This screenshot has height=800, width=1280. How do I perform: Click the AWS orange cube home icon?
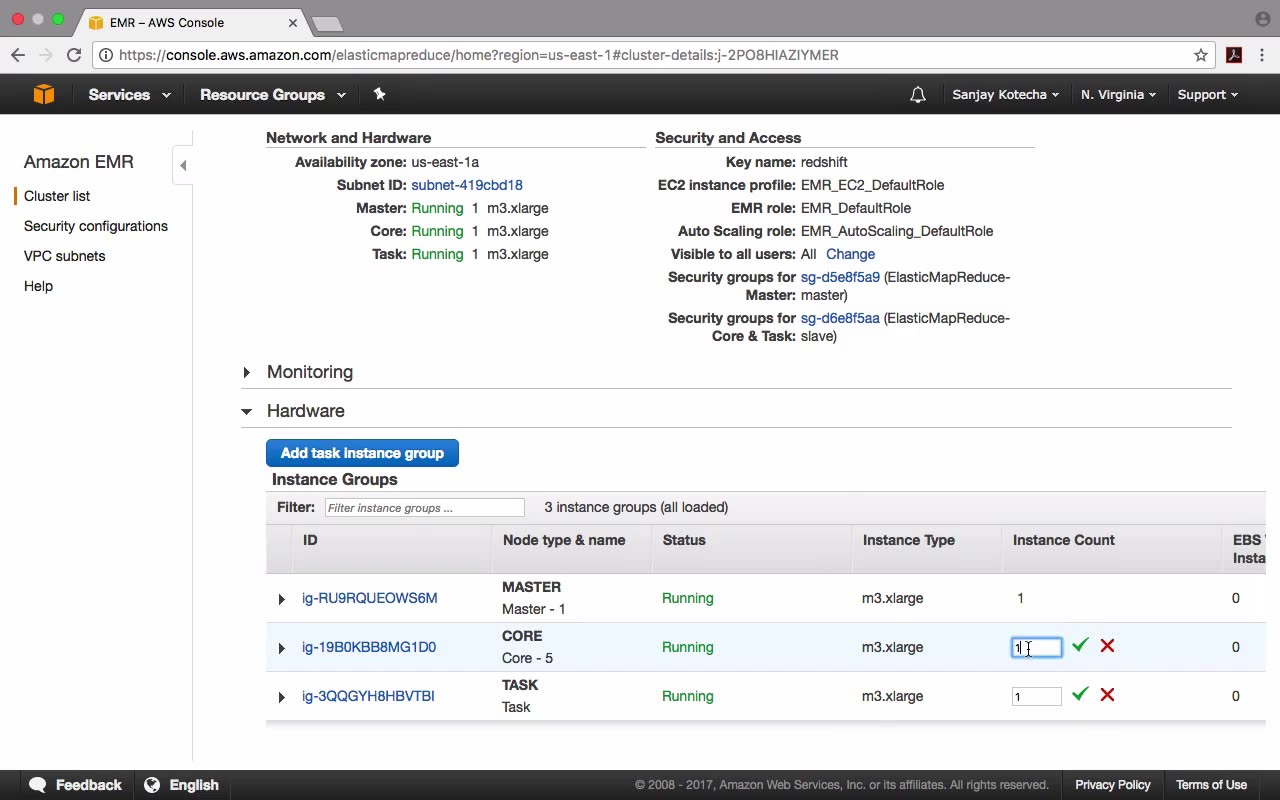pyautogui.click(x=43, y=94)
